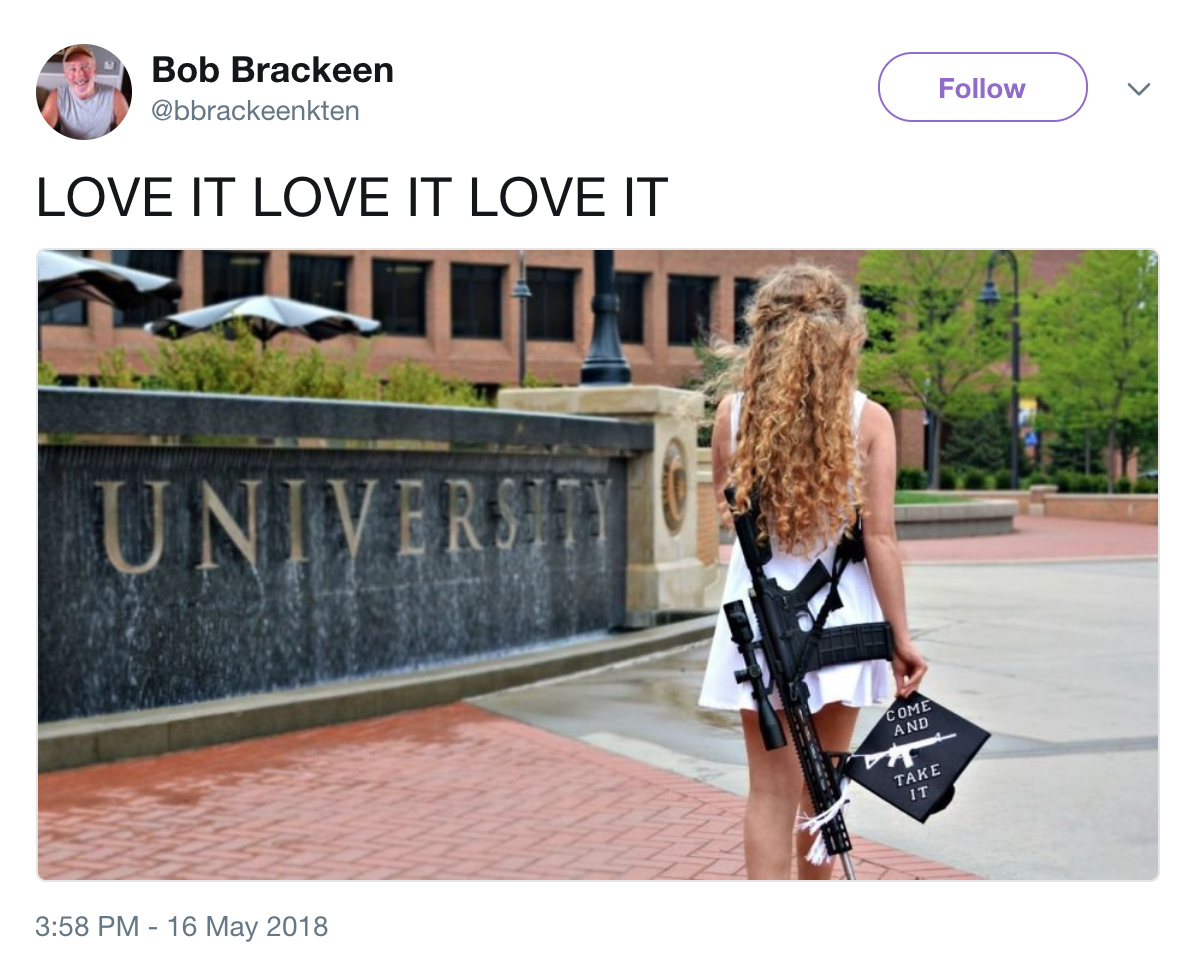Open the tweet timestamp 3:58 PM link
Viewport: 1198px width, 962px height.
pyautogui.click(x=87, y=926)
